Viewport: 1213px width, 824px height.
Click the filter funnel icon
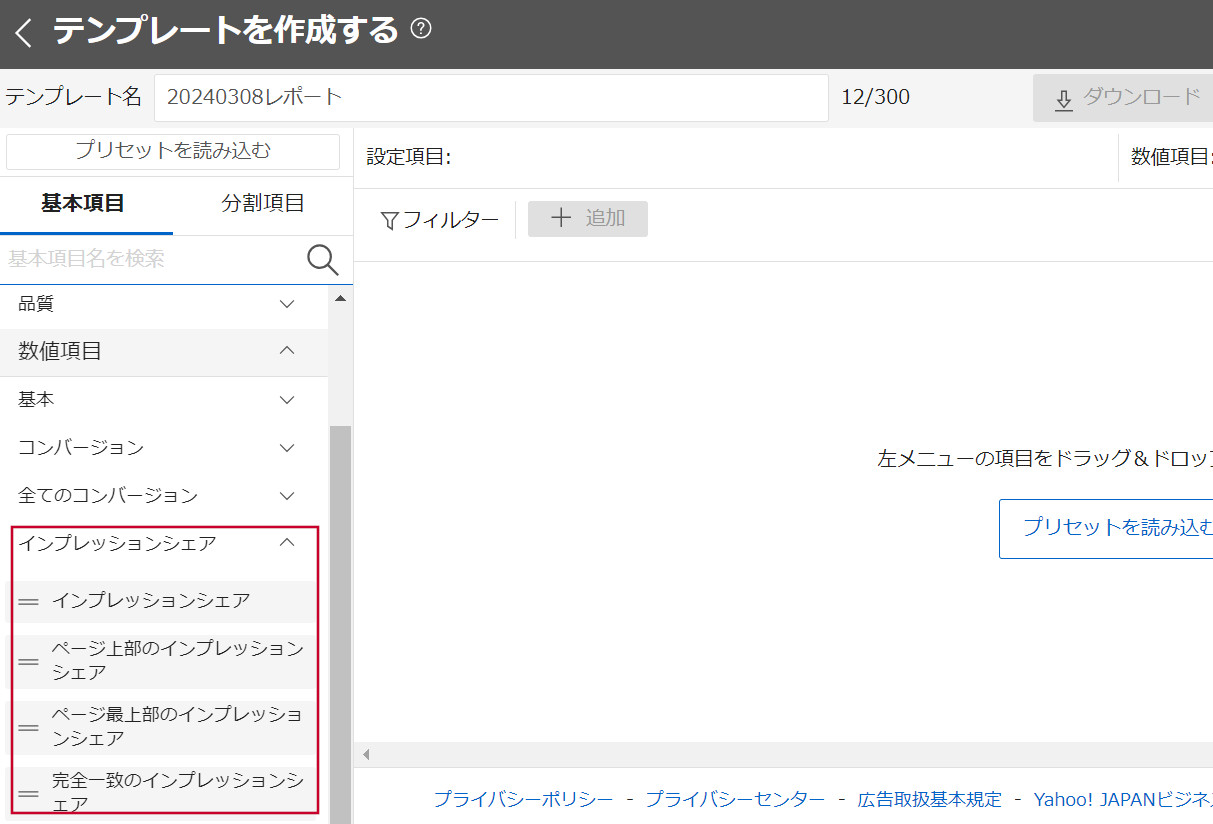[x=390, y=220]
